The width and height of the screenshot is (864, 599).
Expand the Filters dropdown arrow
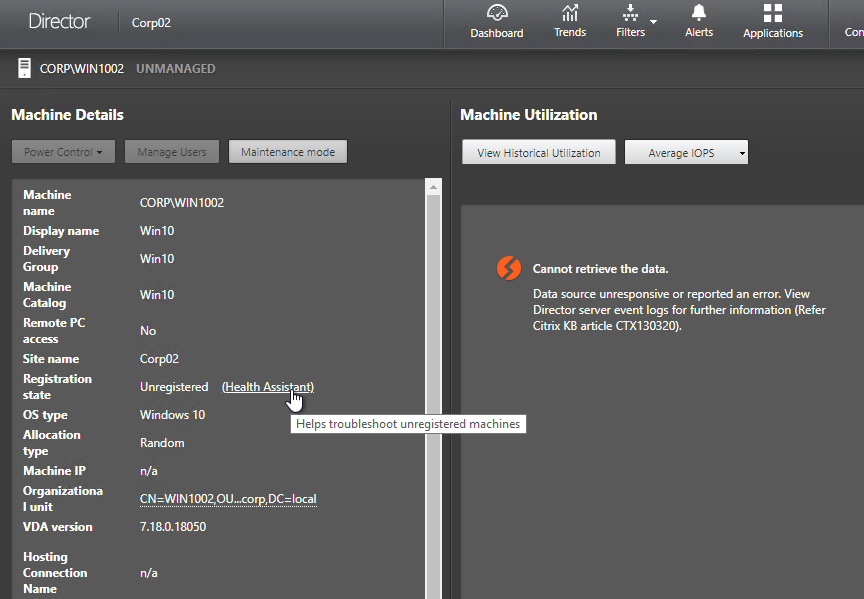pyautogui.click(x=654, y=22)
